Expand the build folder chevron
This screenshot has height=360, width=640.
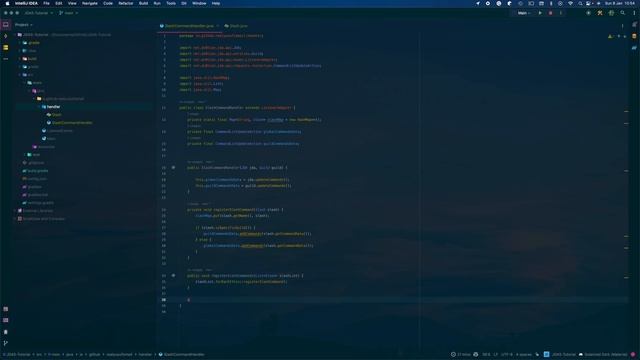[20, 59]
